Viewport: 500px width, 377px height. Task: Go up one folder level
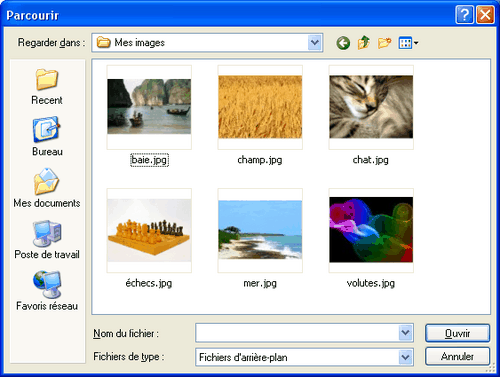(363, 43)
